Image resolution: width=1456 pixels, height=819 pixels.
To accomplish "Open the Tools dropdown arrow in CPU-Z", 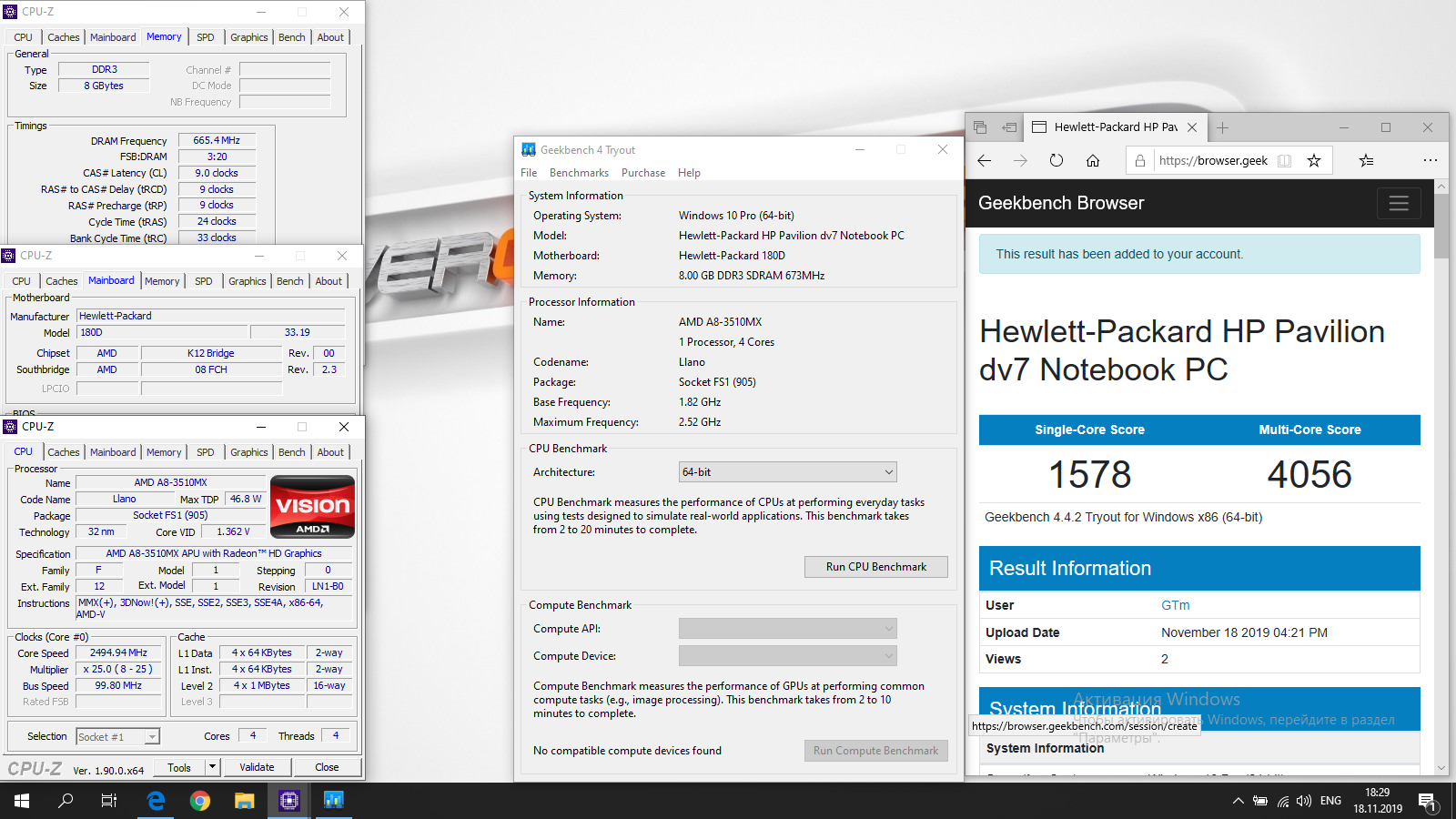I will point(212,767).
